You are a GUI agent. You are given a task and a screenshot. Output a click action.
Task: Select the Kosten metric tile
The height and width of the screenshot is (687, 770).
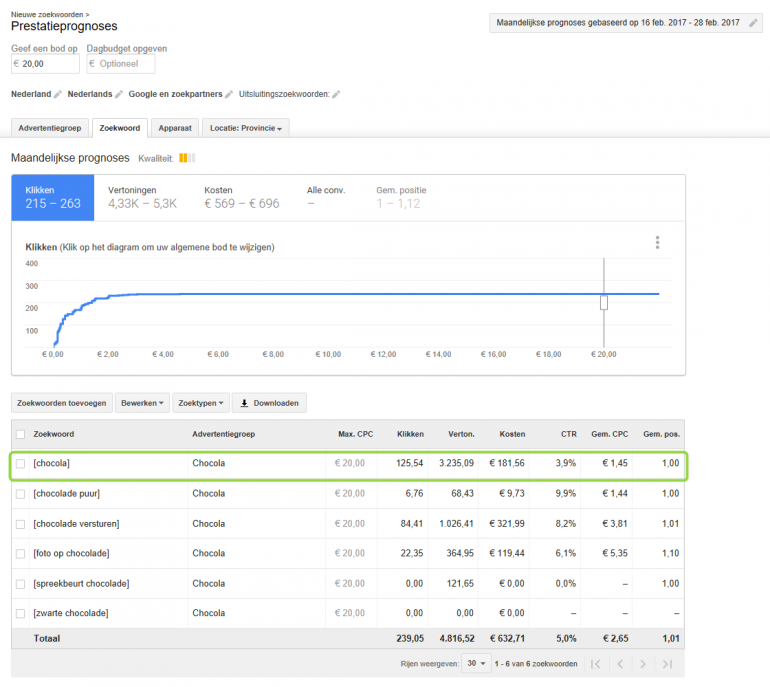click(242, 198)
